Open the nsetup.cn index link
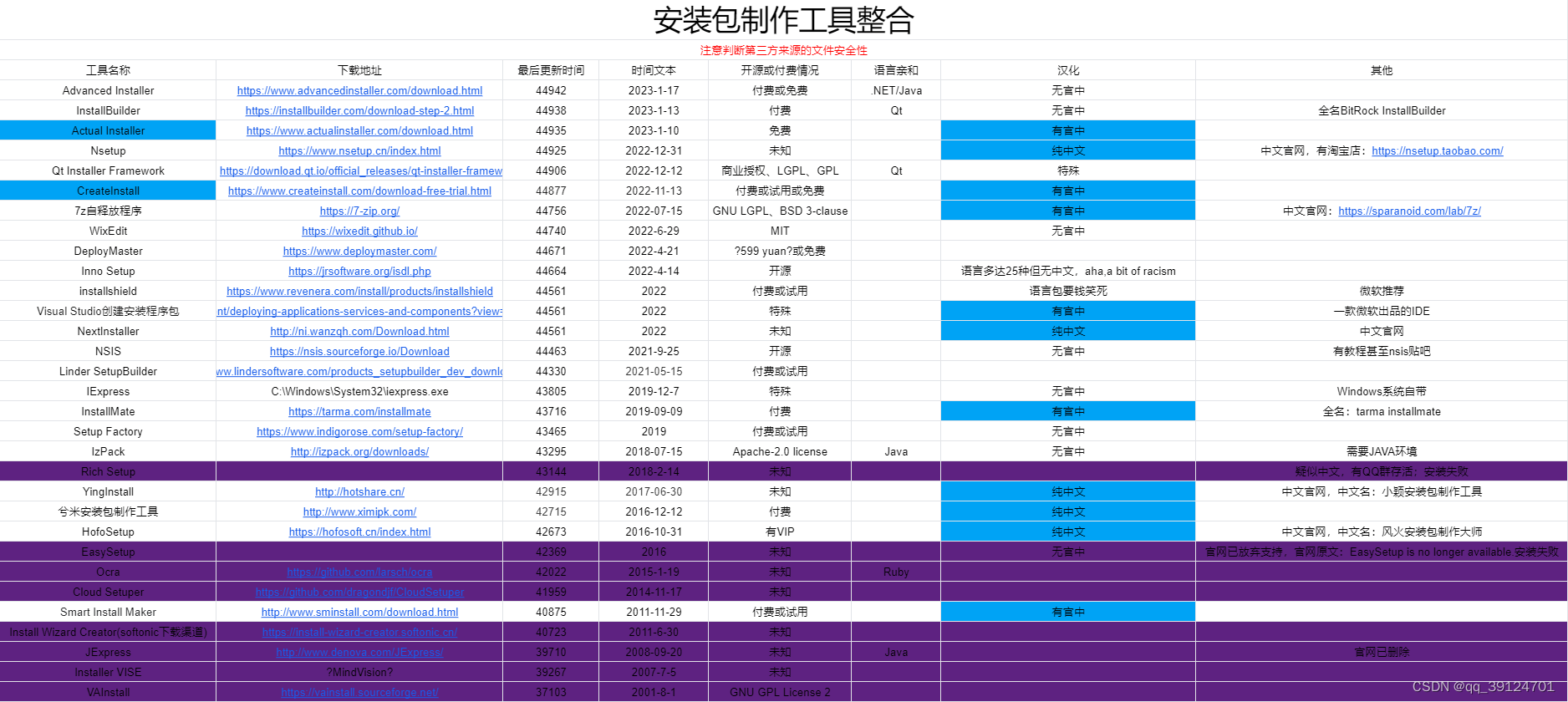Screen dimensions: 1568x702 pyautogui.click(x=359, y=150)
